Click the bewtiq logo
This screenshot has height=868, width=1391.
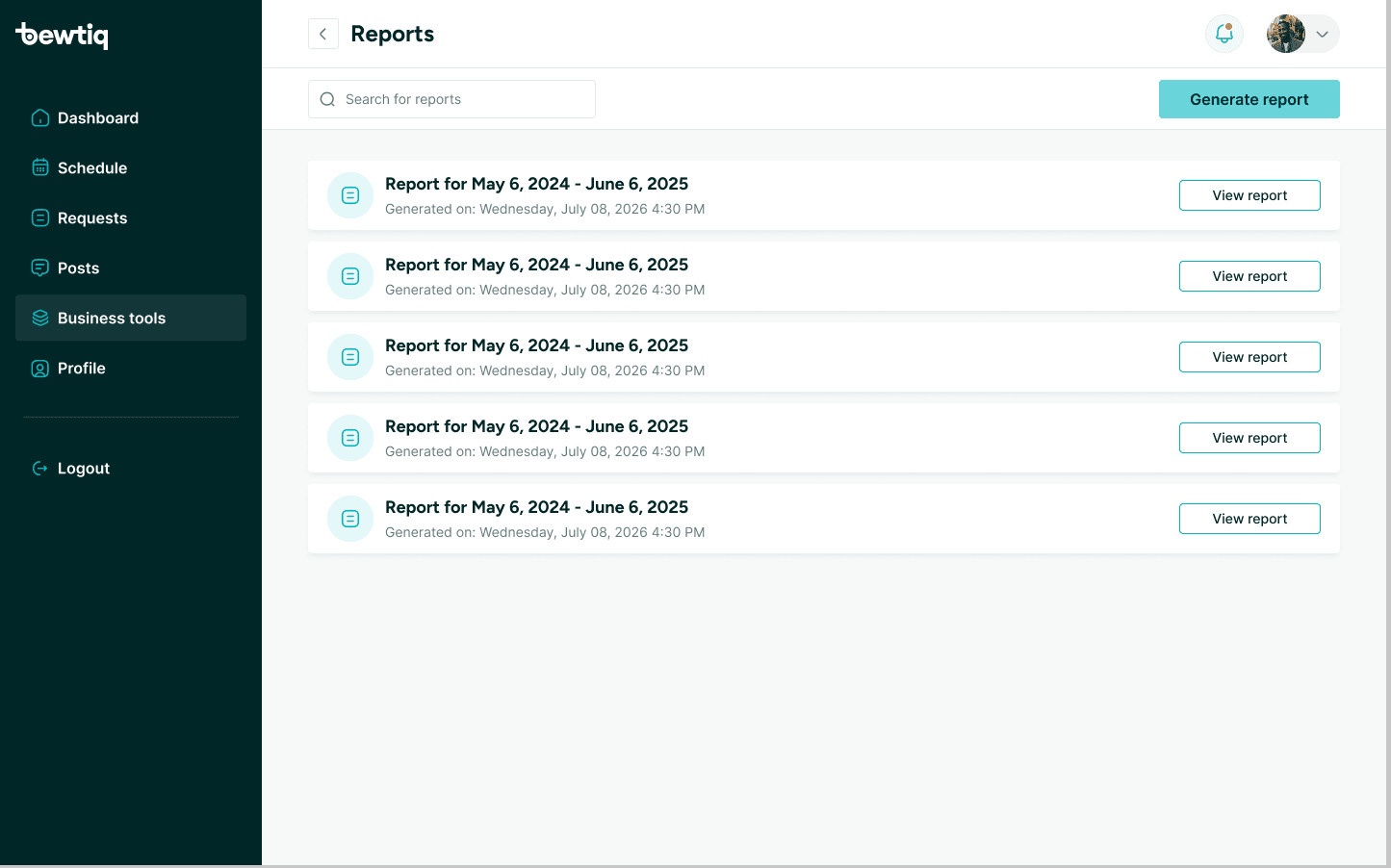62,35
